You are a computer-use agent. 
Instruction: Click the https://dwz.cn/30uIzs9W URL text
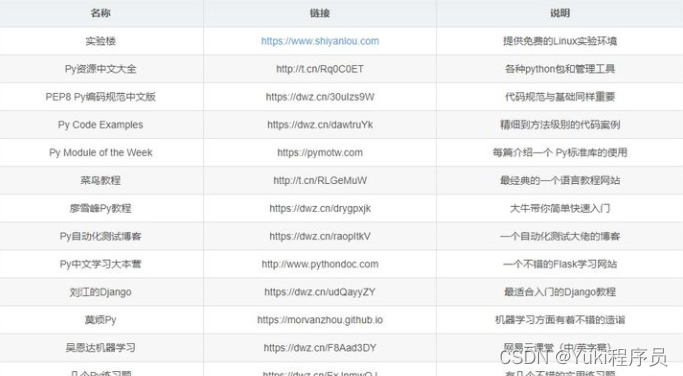[x=320, y=97]
